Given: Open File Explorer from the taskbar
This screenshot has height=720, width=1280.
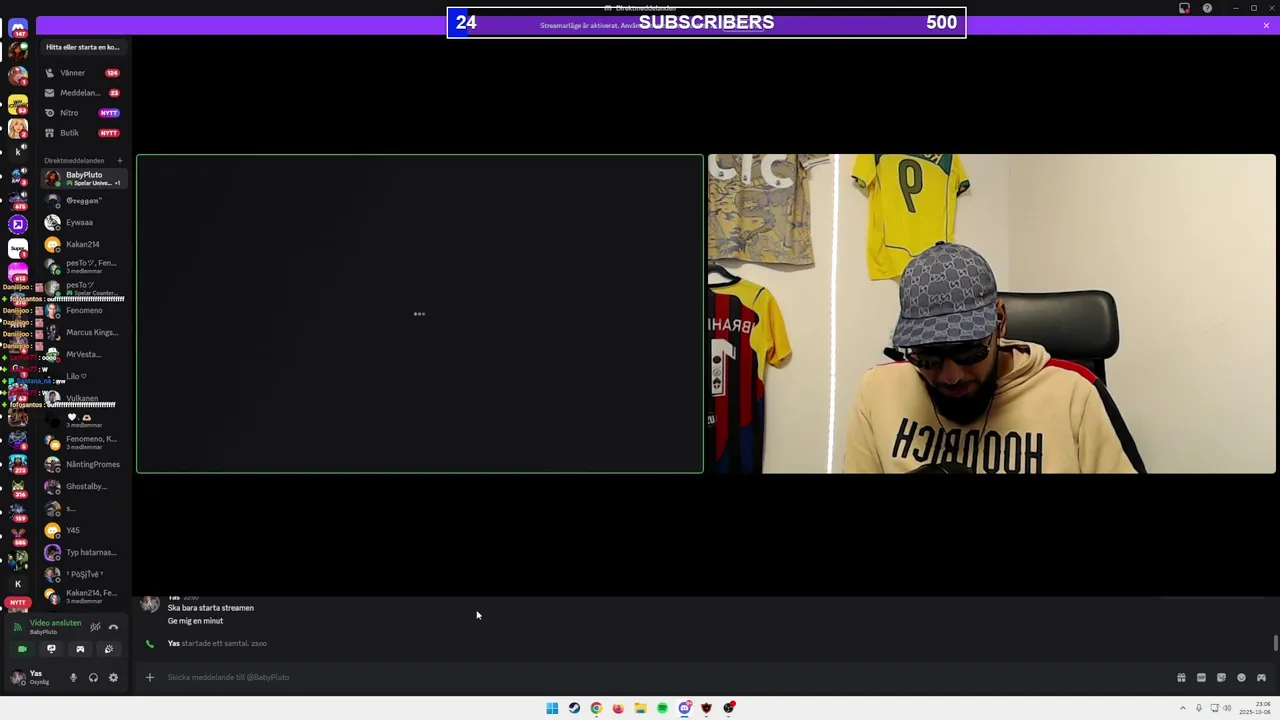Looking at the screenshot, I should click(x=640, y=708).
